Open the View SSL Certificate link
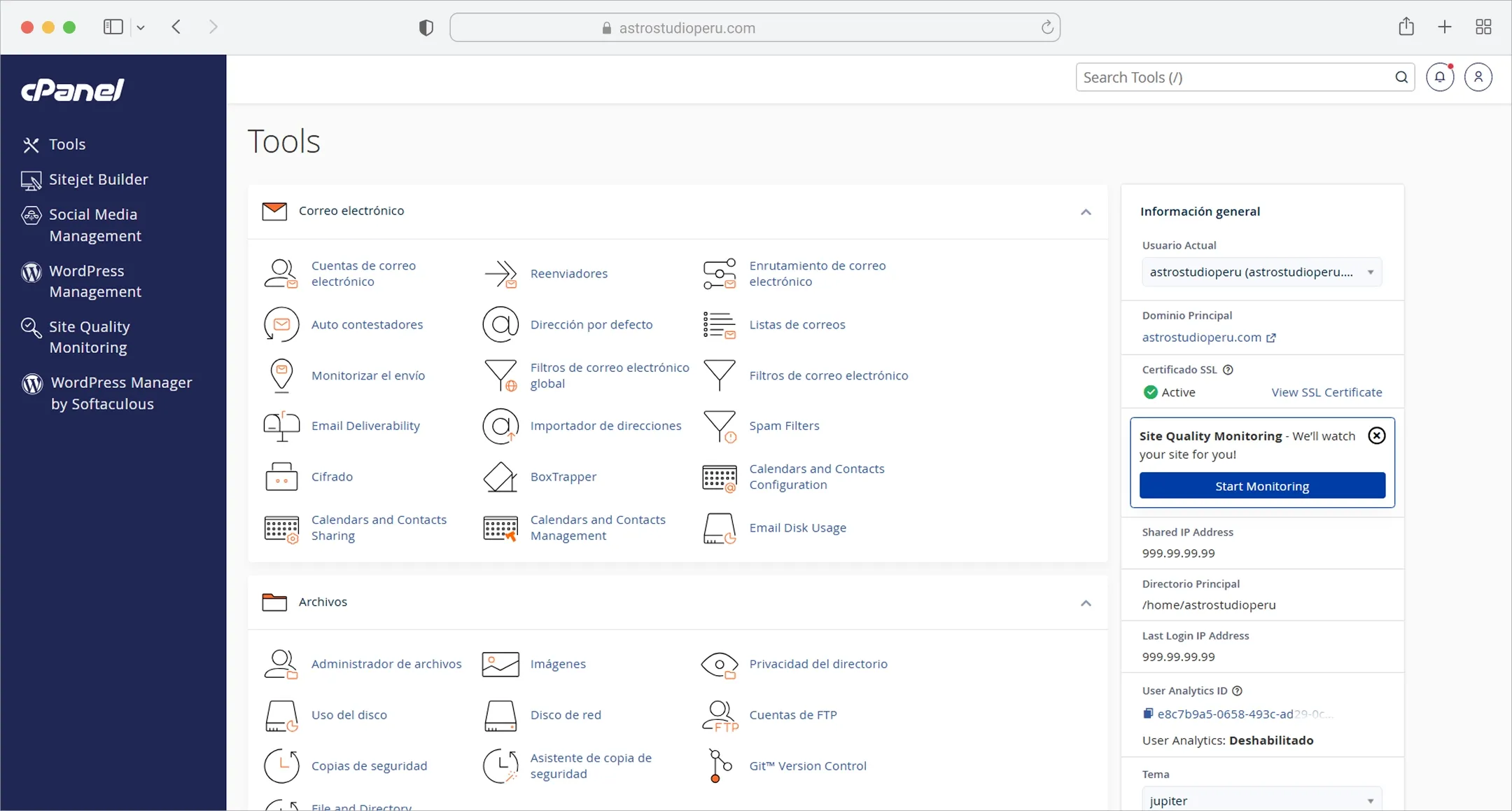The width and height of the screenshot is (1512, 811). (x=1326, y=393)
